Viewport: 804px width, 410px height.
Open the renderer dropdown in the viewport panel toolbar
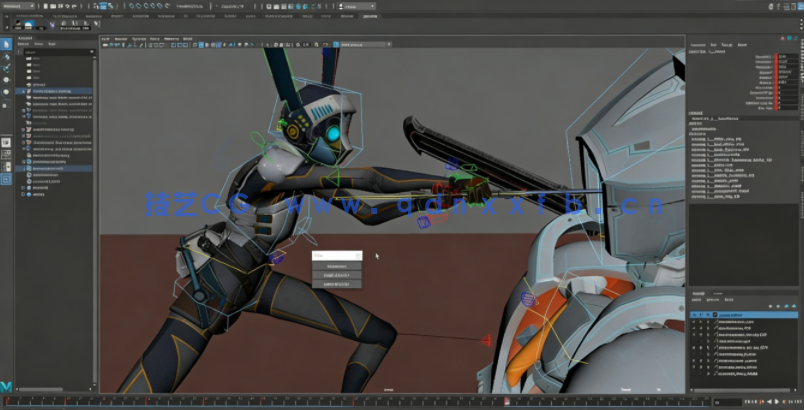click(x=364, y=45)
